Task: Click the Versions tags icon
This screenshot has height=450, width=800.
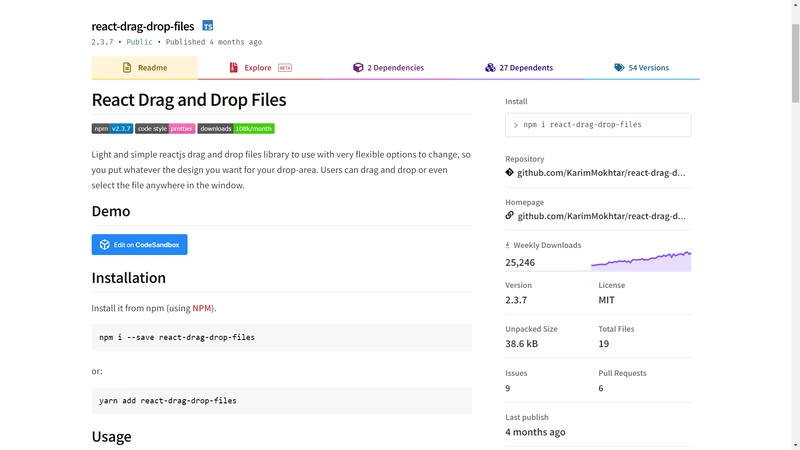Action: [619, 68]
